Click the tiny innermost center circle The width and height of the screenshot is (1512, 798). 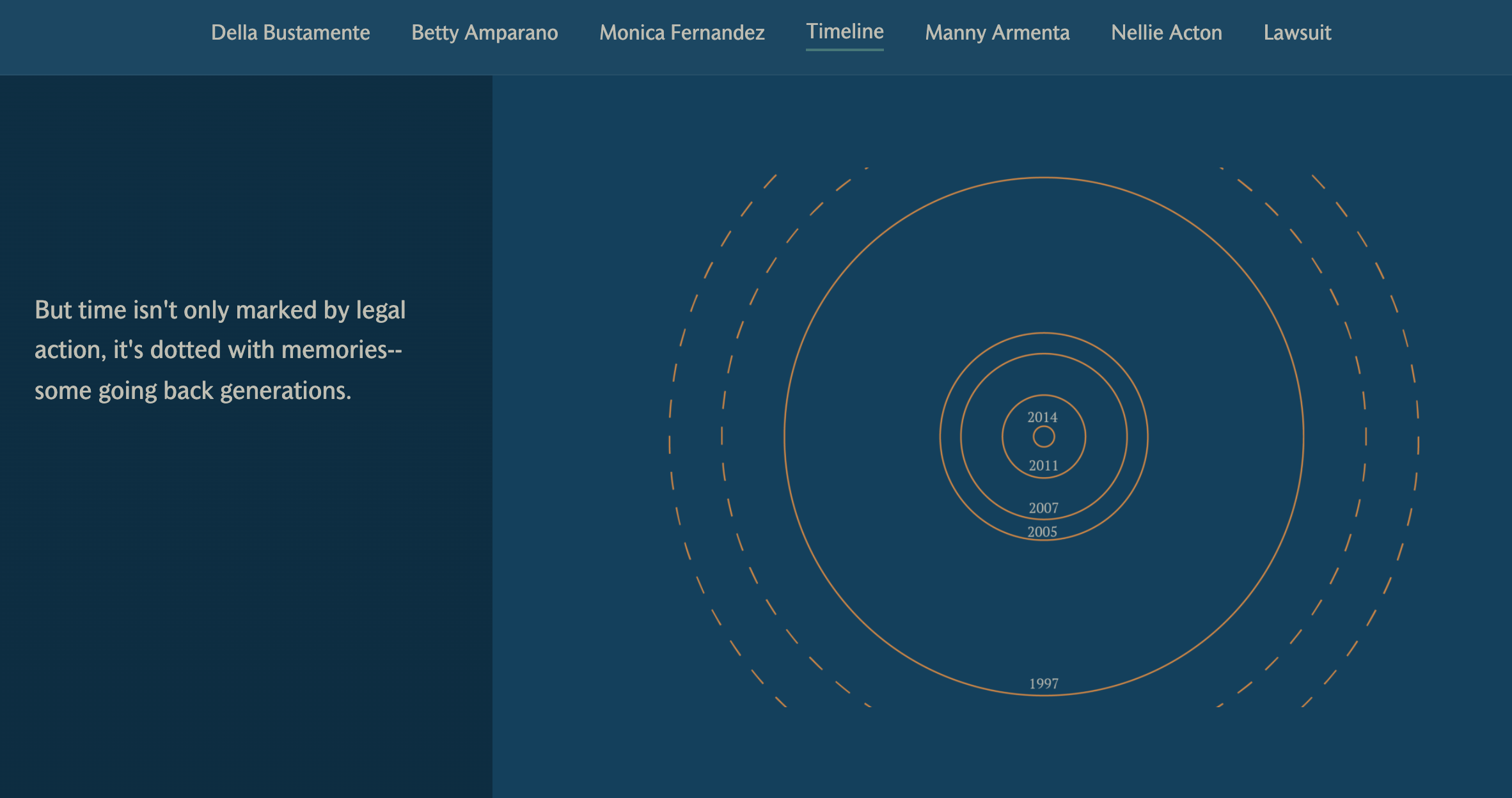point(1044,437)
